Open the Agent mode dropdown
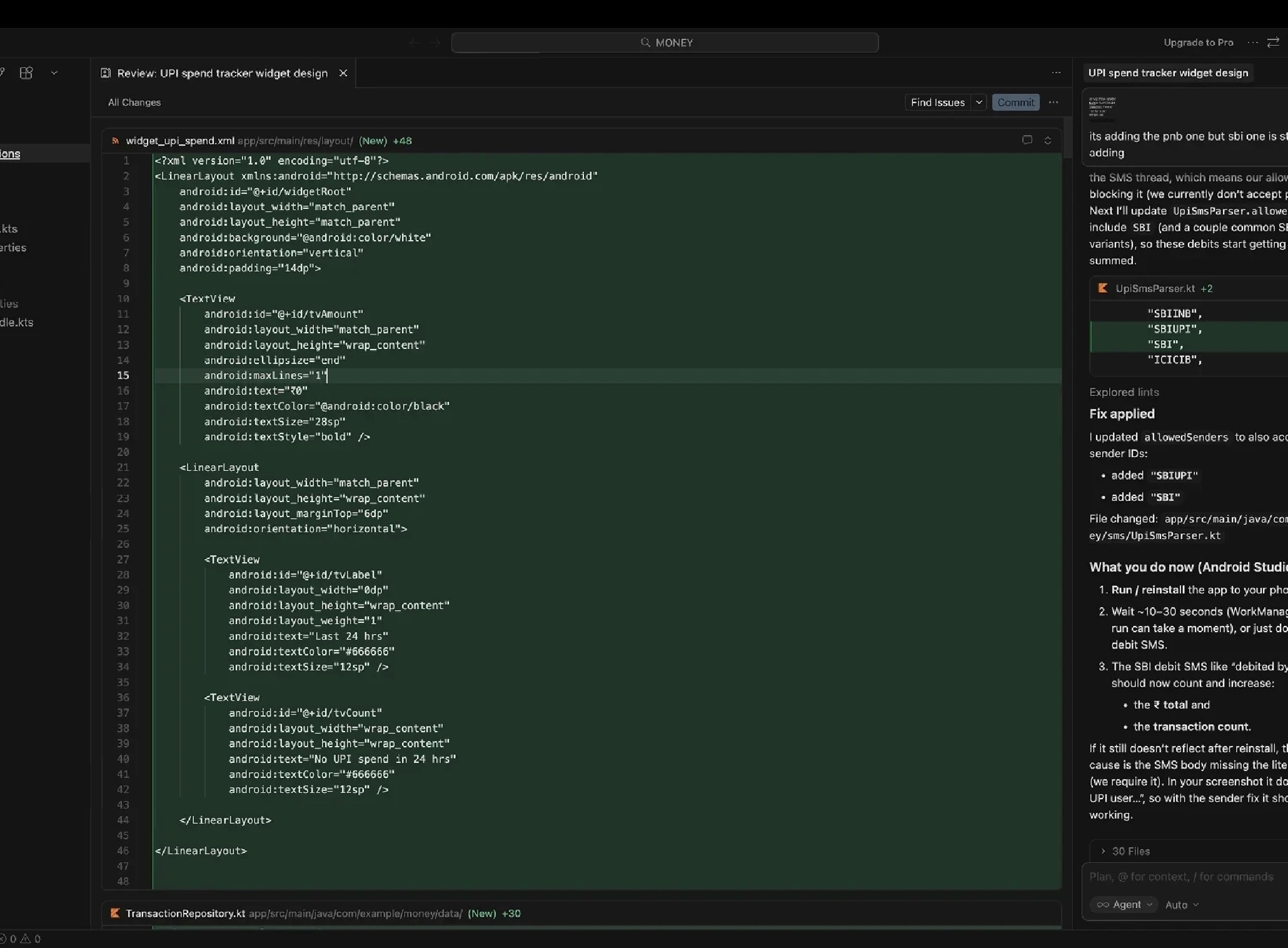The width and height of the screenshot is (1288, 948). (x=1124, y=904)
